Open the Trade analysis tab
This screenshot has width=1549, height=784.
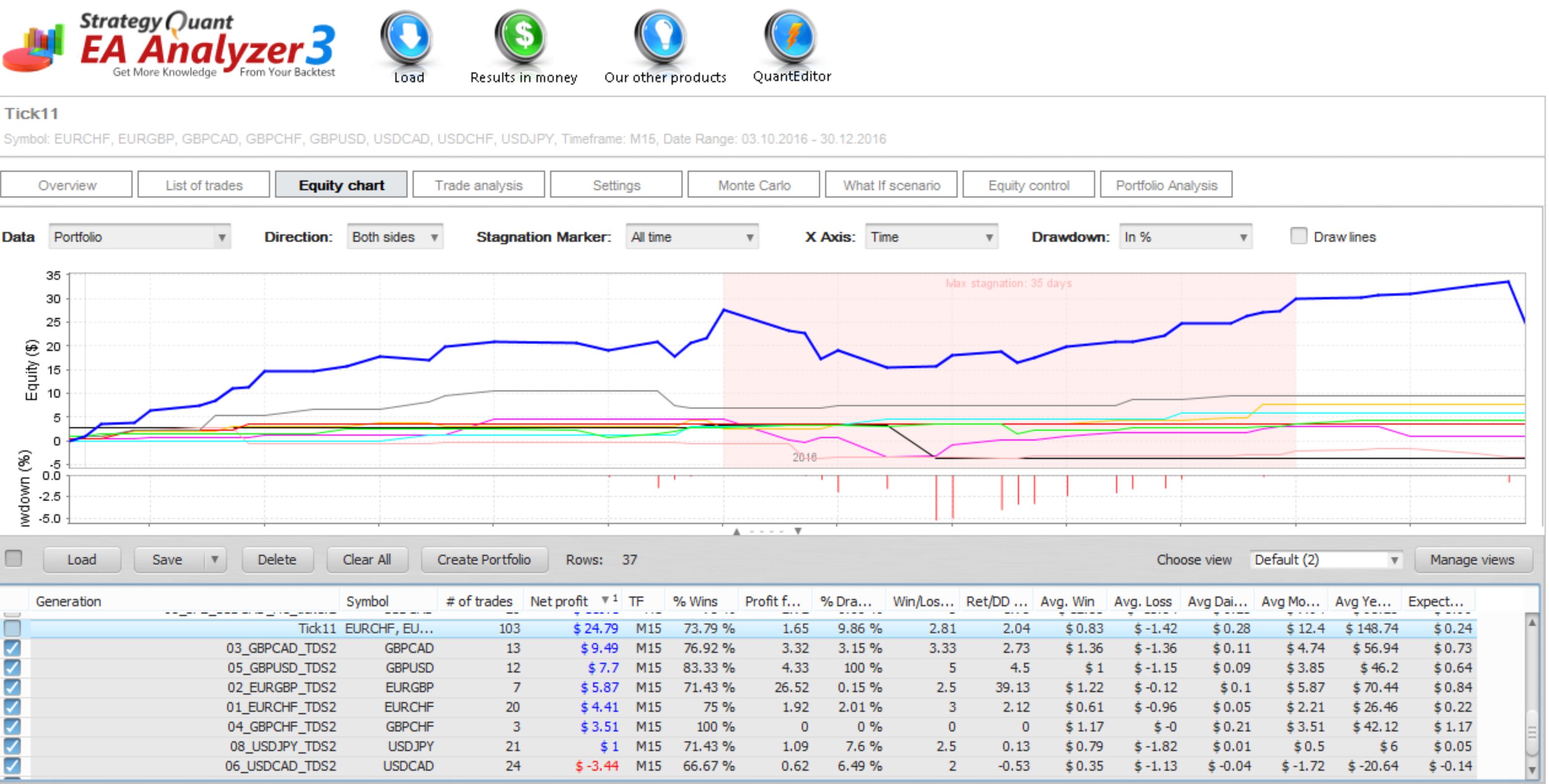(479, 185)
